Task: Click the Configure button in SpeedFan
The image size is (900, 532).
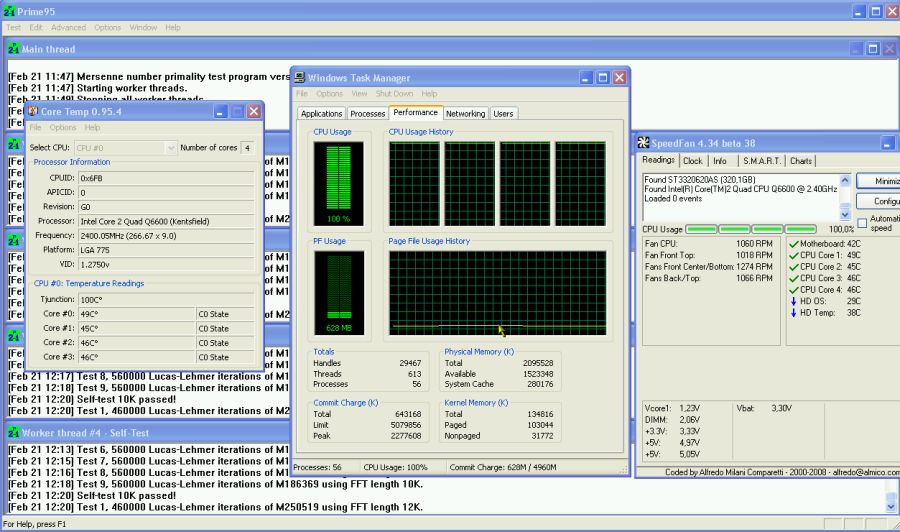Action: pos(878,201)
